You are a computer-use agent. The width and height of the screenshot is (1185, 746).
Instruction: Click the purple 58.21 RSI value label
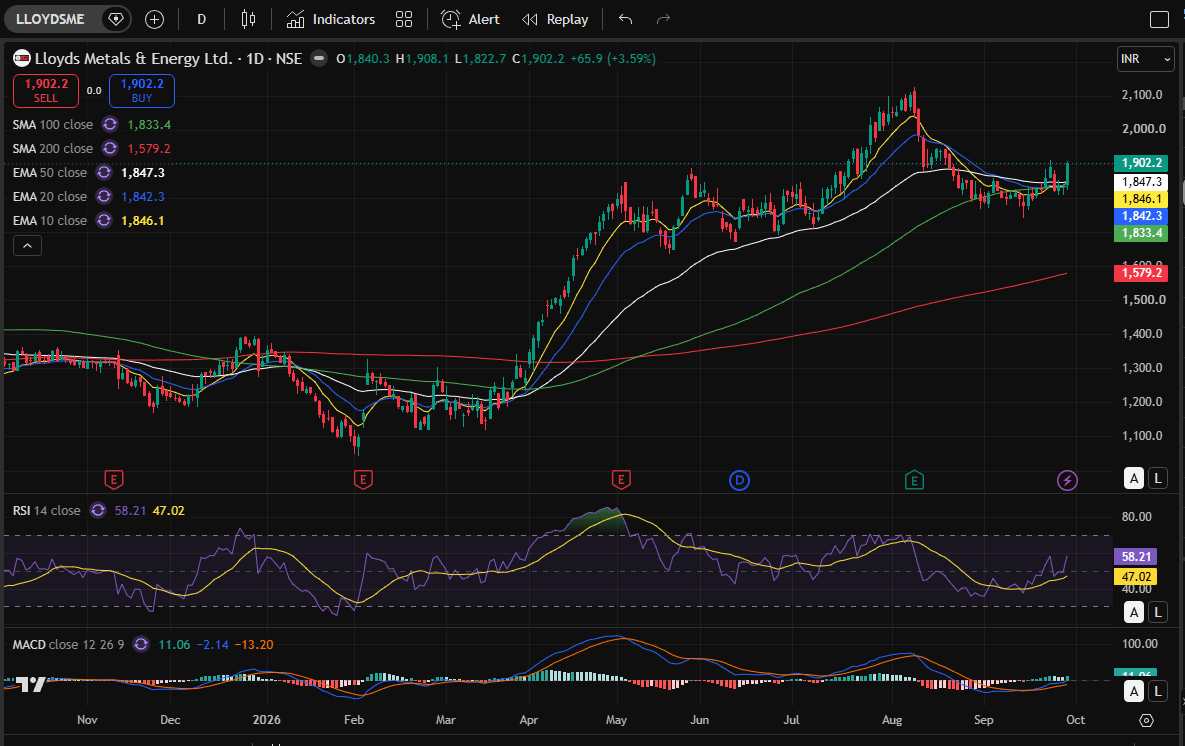pyautogui.click(x=1136, y=556)
